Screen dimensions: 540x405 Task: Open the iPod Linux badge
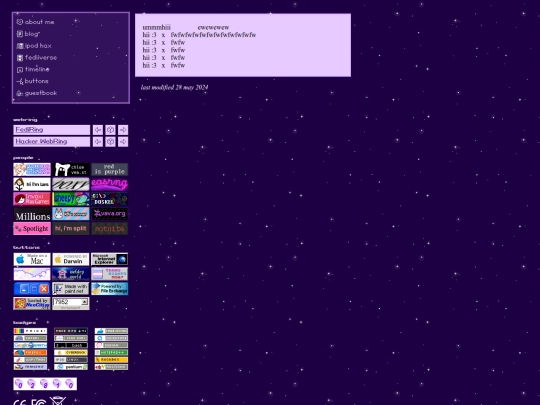pyautogui.click(x=71, y=360)
